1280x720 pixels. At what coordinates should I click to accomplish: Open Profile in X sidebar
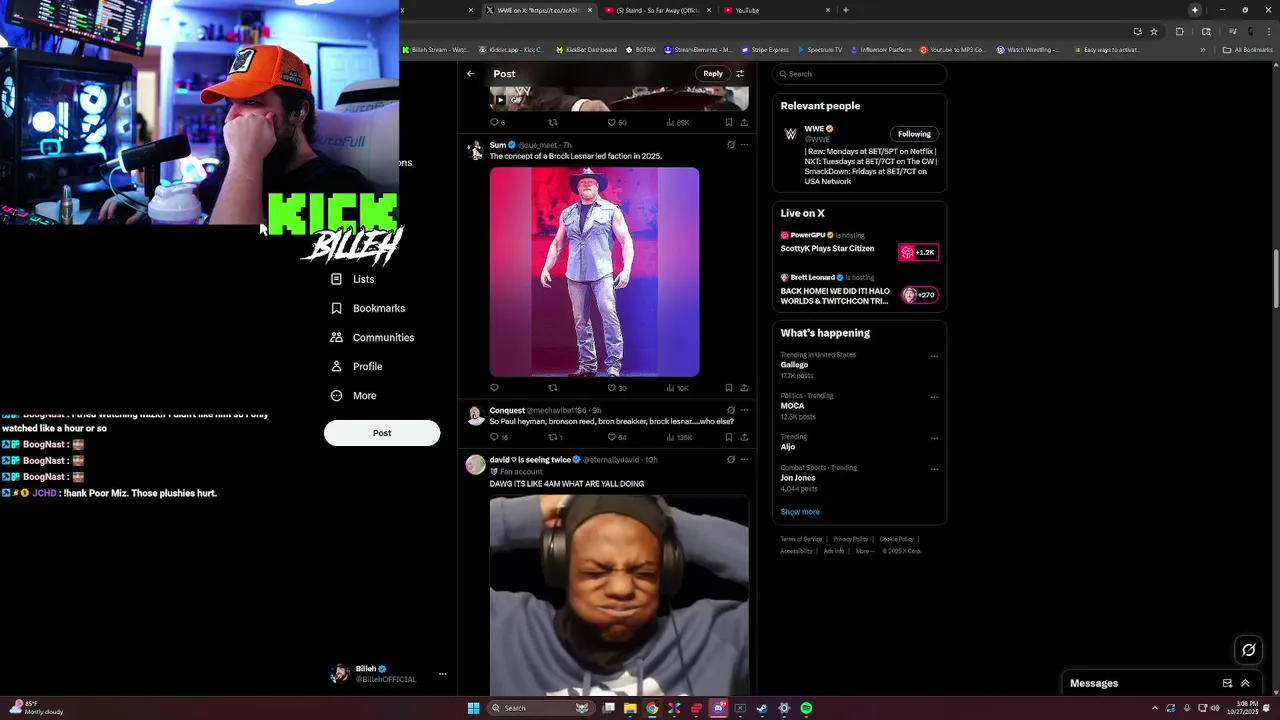pyautogui.click(x=356, y=366)
